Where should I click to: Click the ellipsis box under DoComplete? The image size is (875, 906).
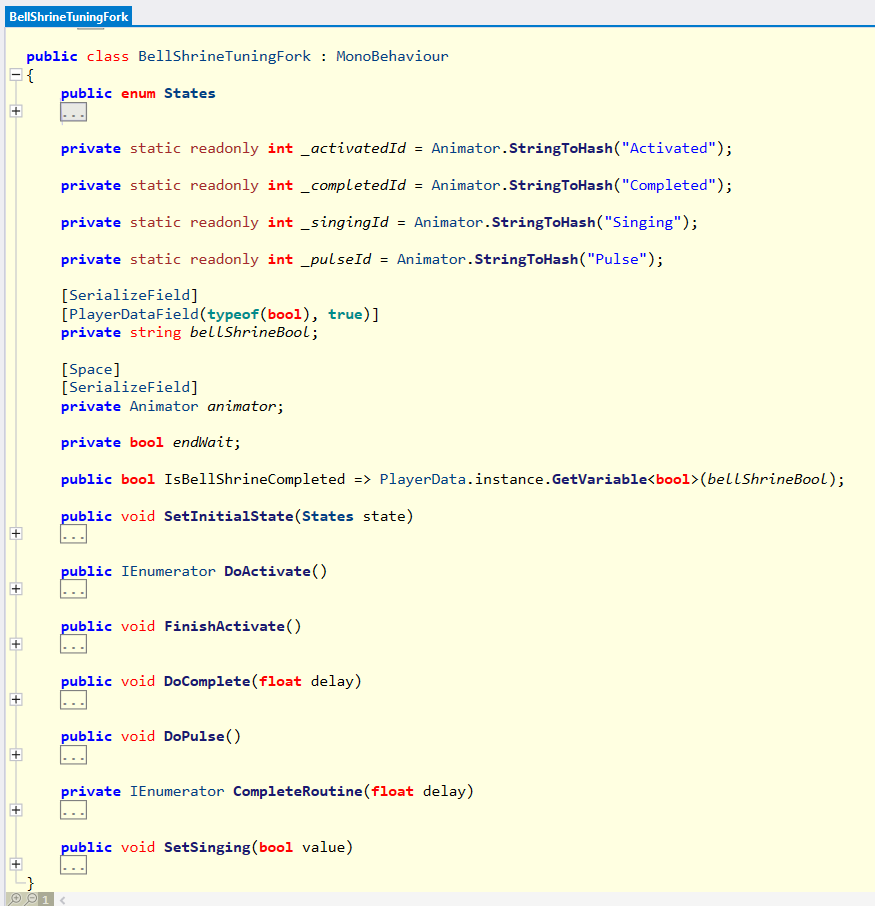click(x=73, y=700)
